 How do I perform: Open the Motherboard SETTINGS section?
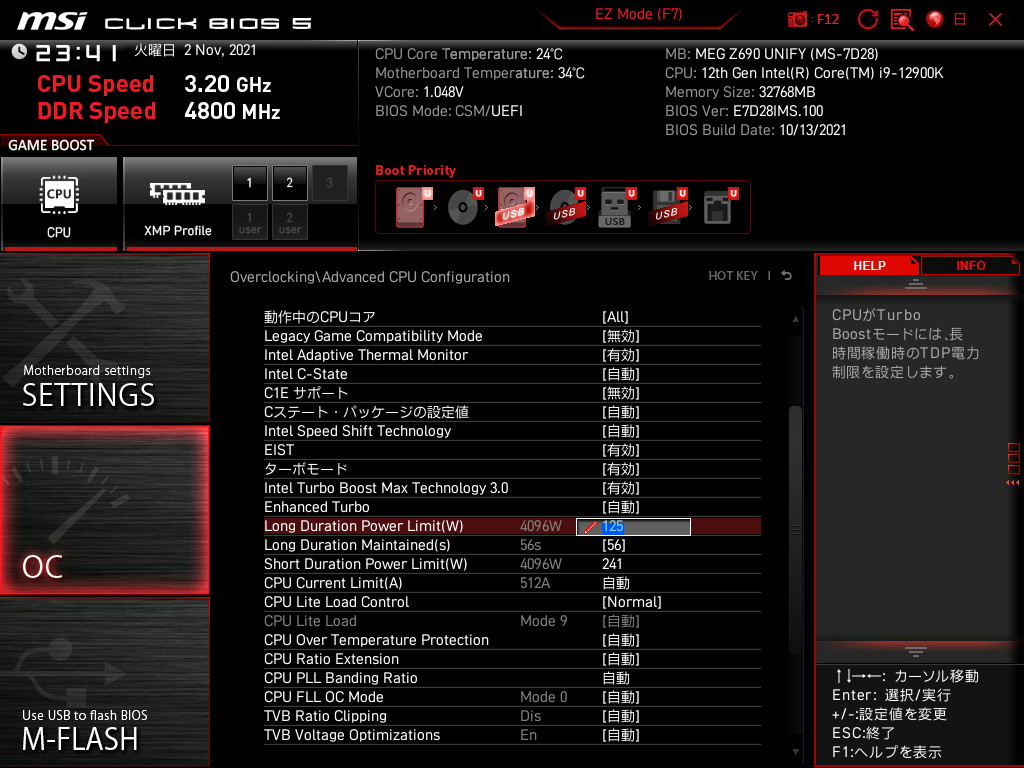tap(104, 338)
